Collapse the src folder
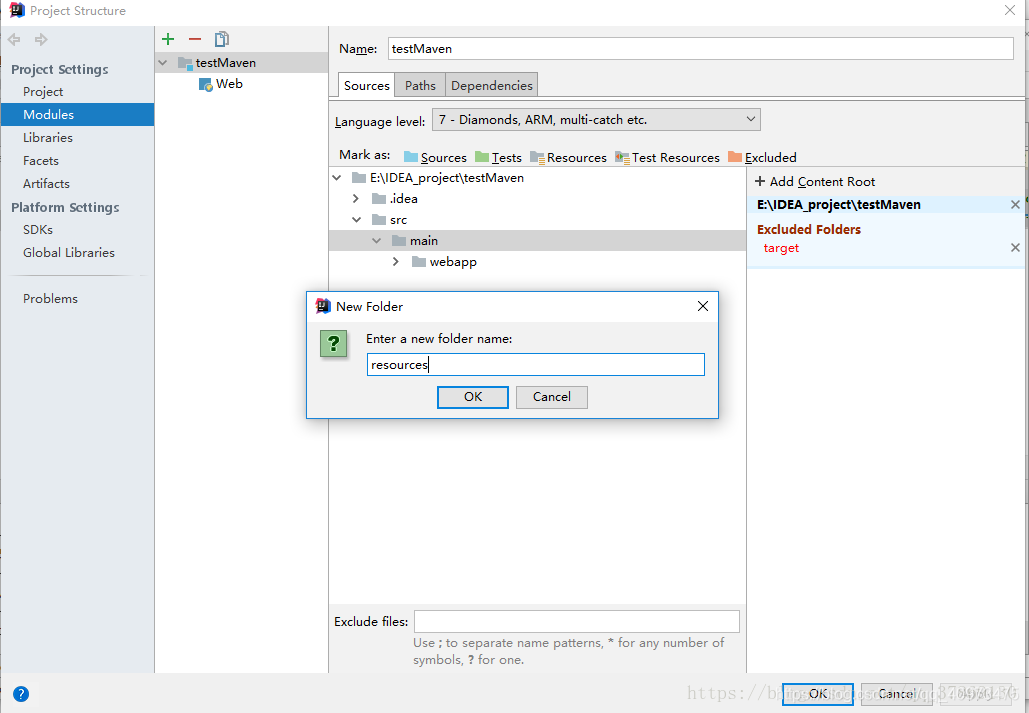 point(356,220)
